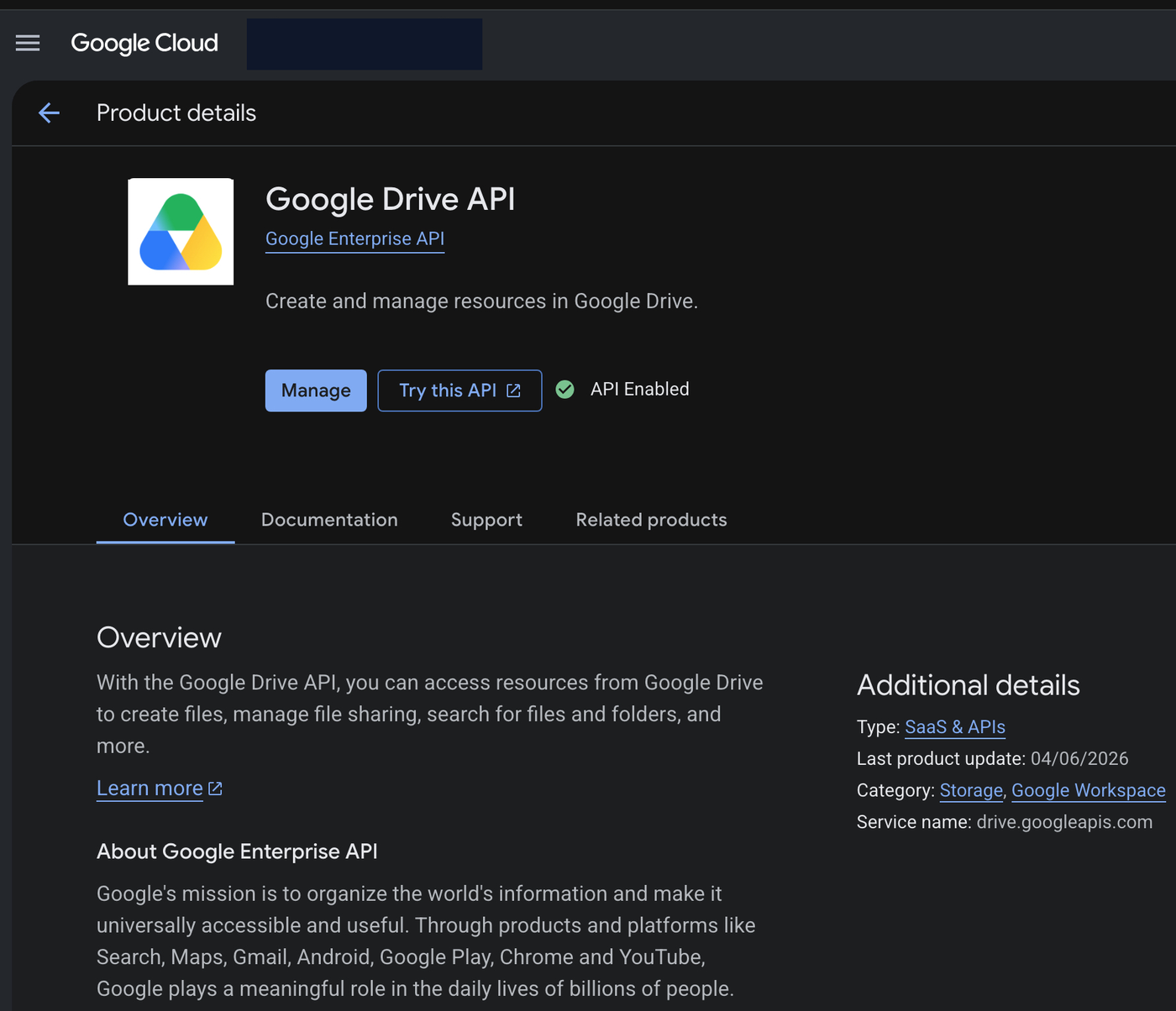This screenshot has height=1011, width=1176.
Task: Click the Overview section heading
Action: 159,637
